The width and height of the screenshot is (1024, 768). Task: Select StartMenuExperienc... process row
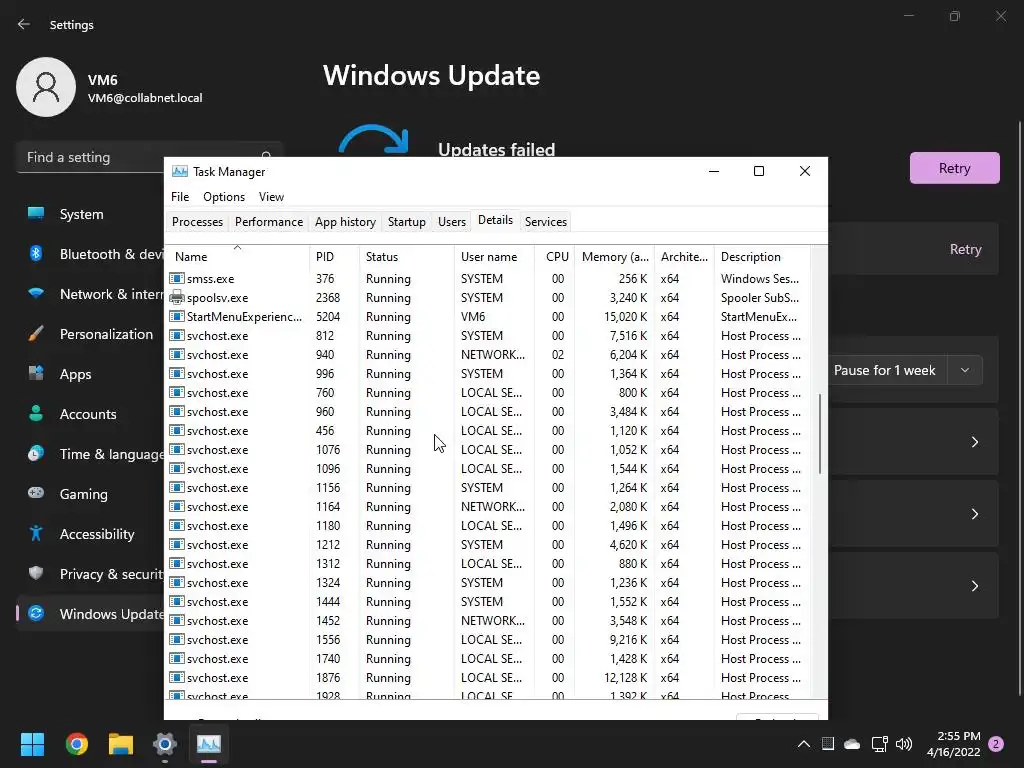(x=488, y=316)
